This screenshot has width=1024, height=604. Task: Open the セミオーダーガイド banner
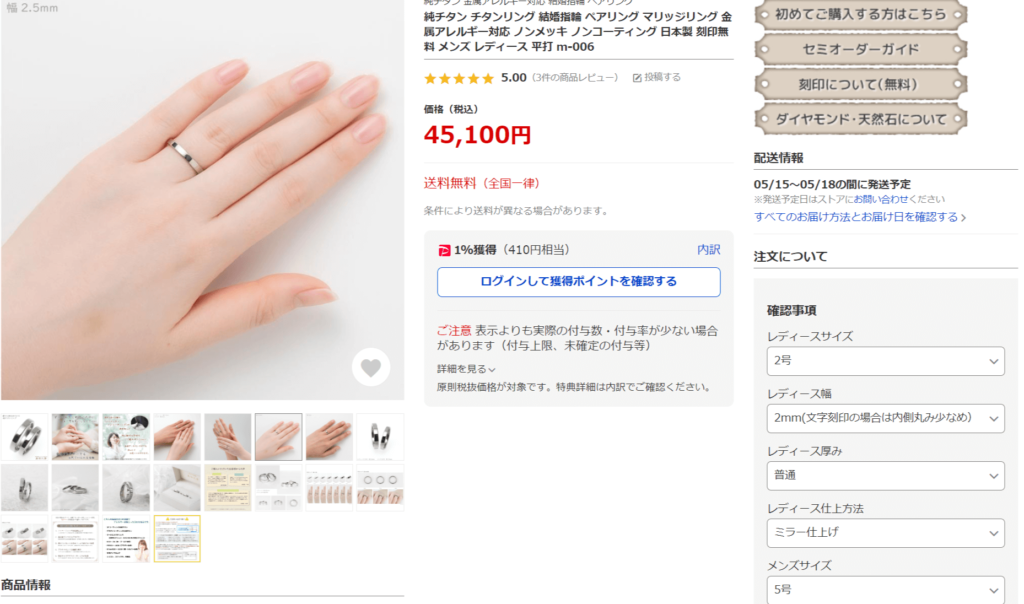[861, 50]
